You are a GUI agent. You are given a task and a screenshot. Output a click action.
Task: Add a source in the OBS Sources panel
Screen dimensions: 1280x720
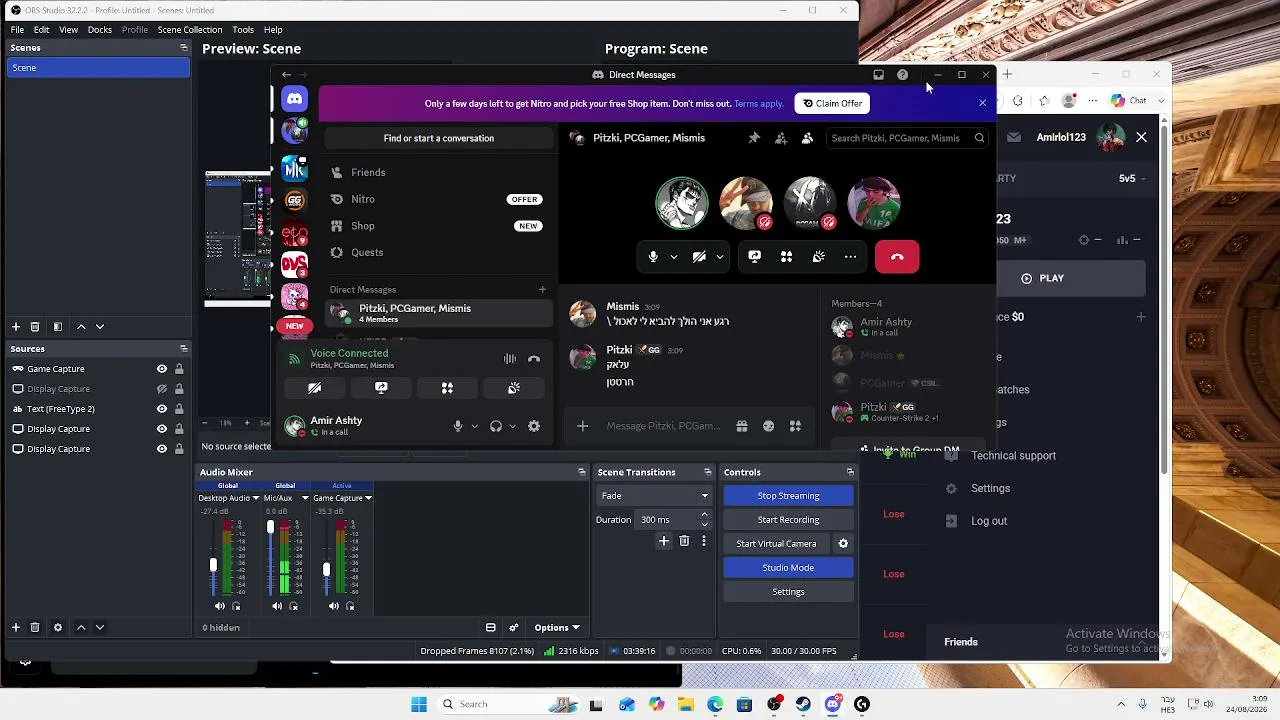(16, 627)
